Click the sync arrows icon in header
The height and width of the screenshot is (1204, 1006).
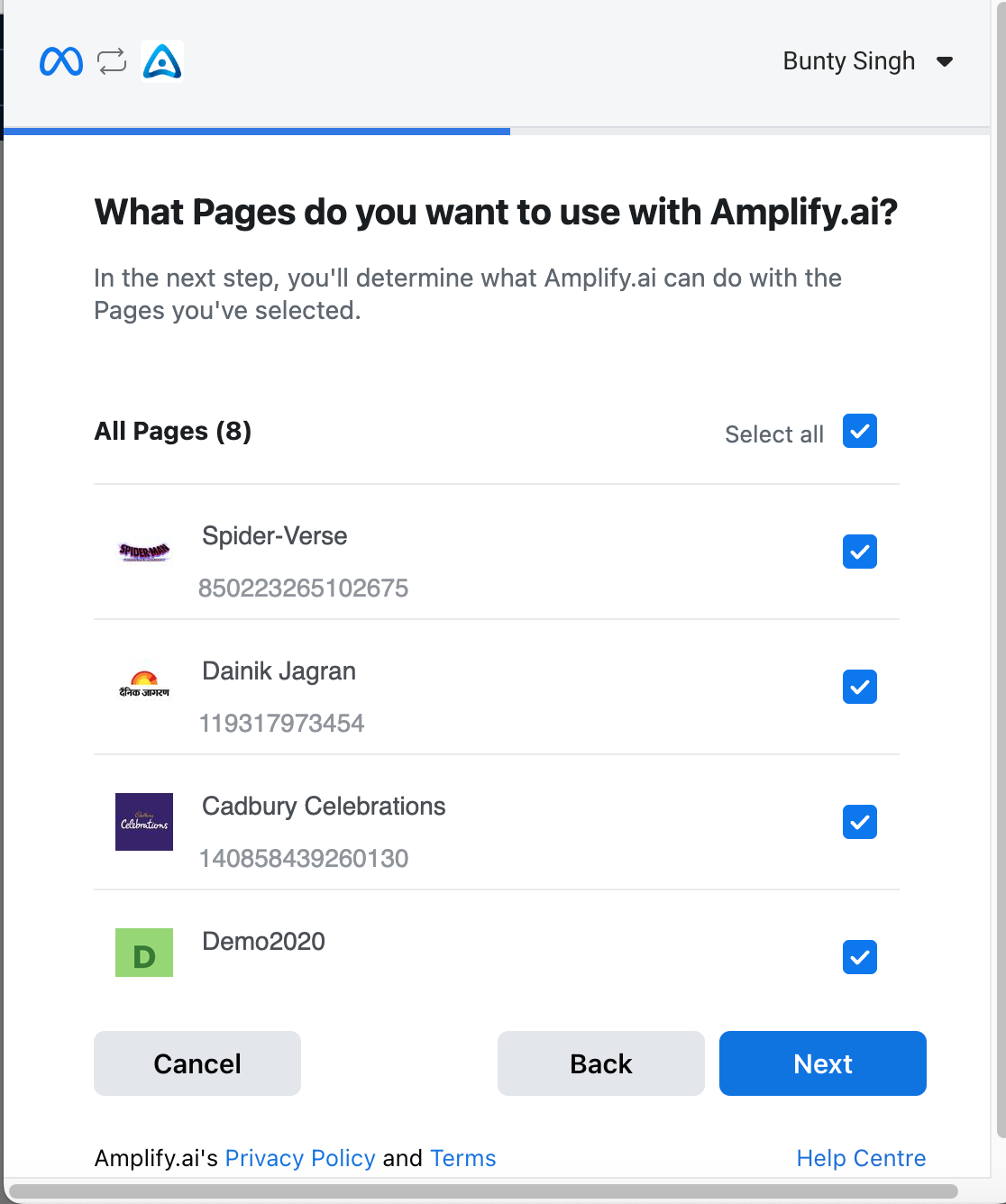112,61
